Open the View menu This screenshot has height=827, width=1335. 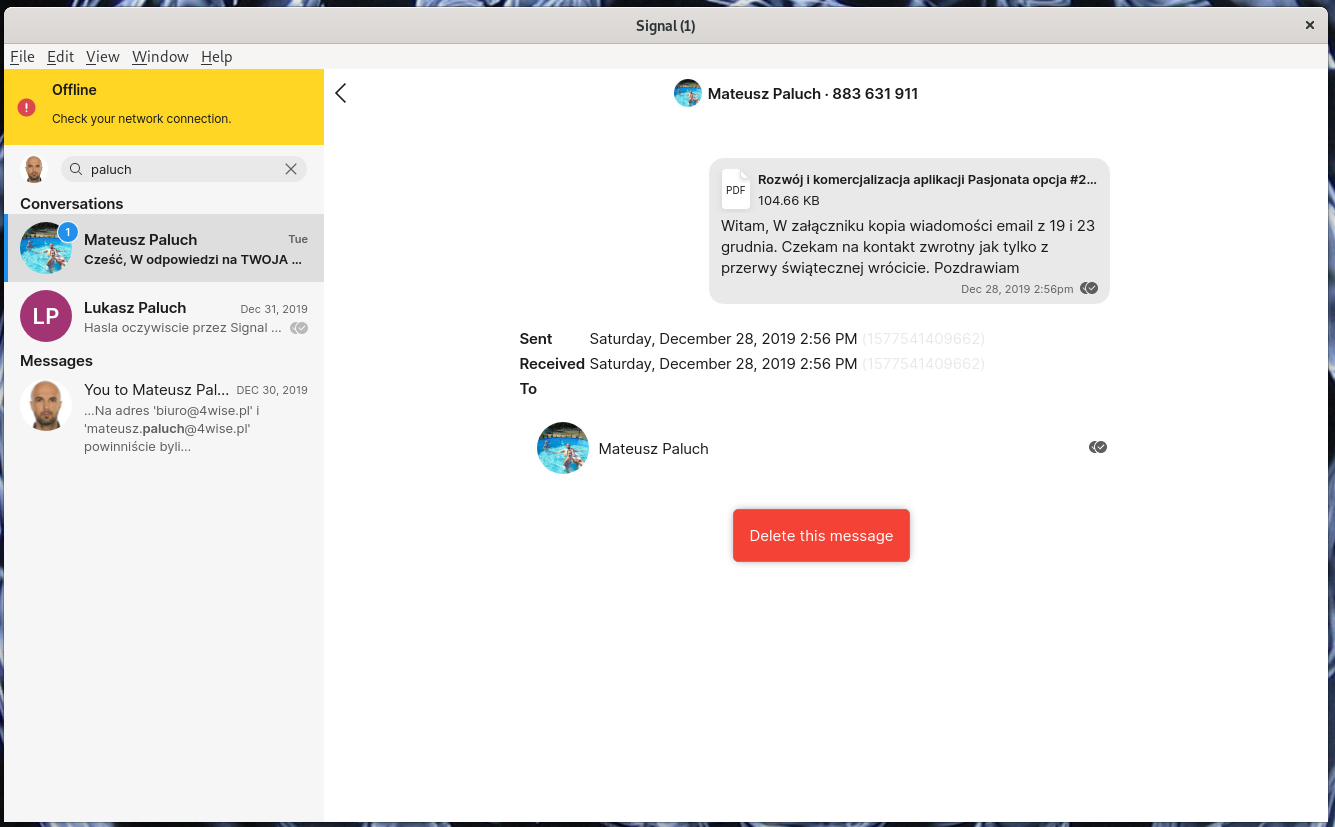[x=103, y=57]
